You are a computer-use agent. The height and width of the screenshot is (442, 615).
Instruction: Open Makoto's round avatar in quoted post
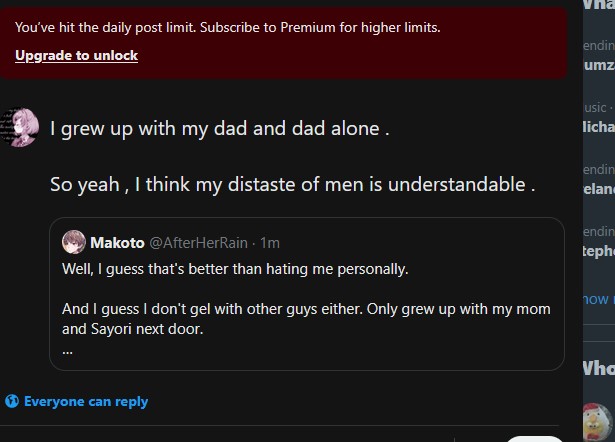click(x=74, y=242)
